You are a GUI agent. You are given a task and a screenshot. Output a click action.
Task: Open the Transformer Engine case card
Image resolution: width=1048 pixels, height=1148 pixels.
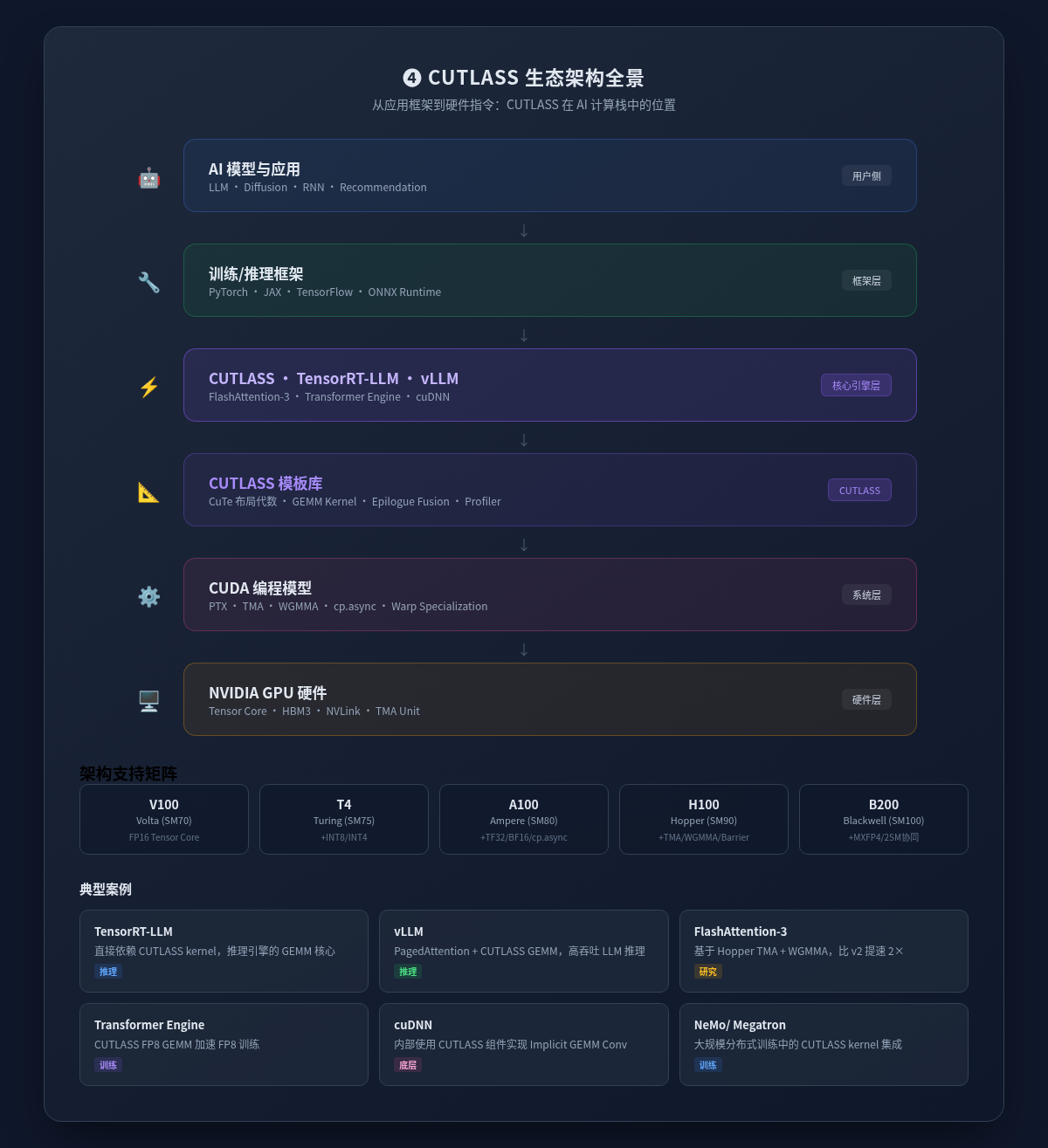pos(224,1044)
